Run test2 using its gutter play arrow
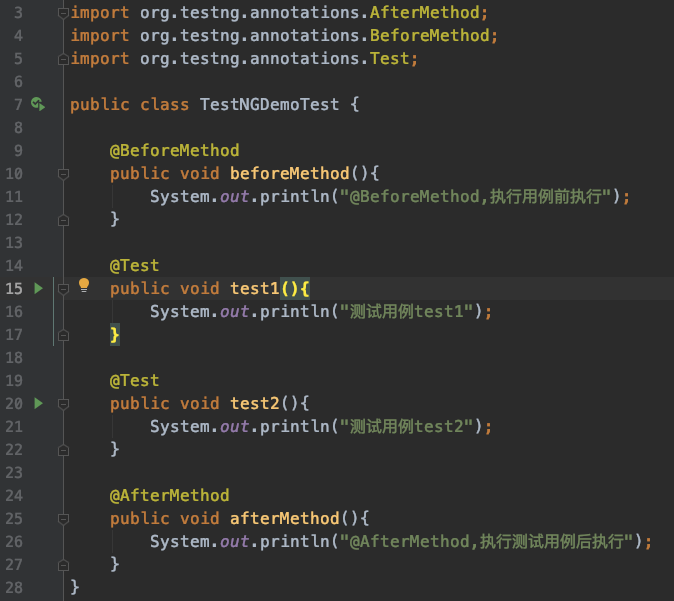The width and height of the screenshot is (674, 601). pyautogui.click(x=38, y=403)
